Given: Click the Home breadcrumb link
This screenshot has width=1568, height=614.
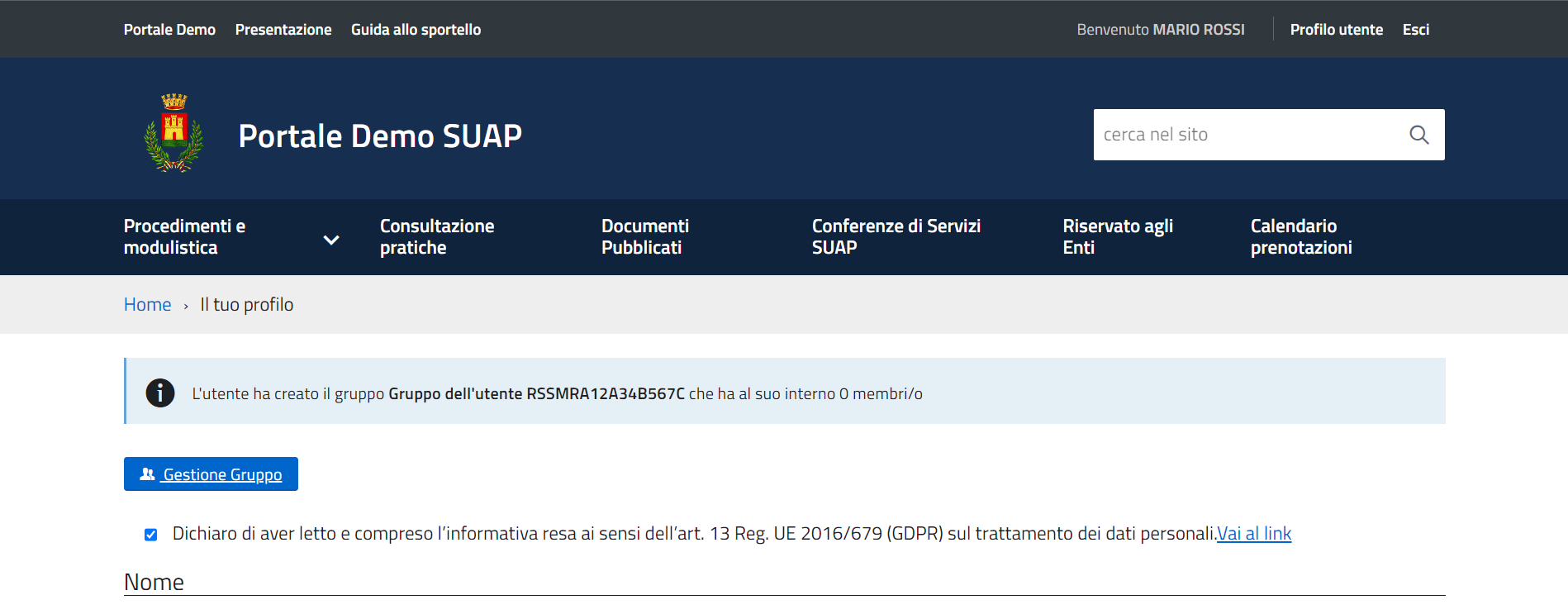Looking at the screenshot, I should [x=147, y=305].
